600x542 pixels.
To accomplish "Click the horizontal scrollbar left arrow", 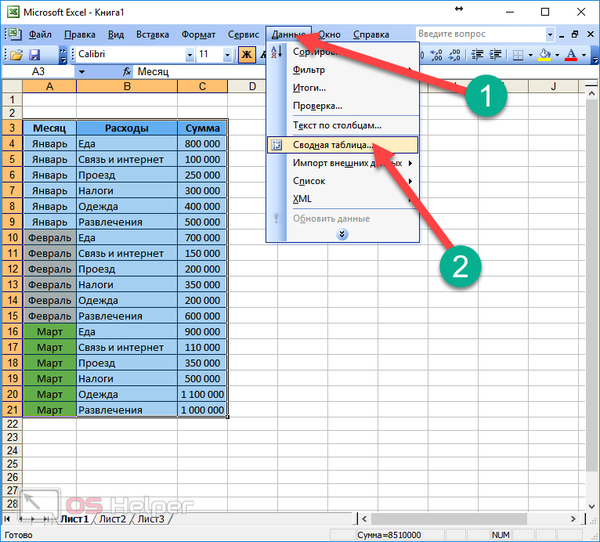I will tap(364, 519).
